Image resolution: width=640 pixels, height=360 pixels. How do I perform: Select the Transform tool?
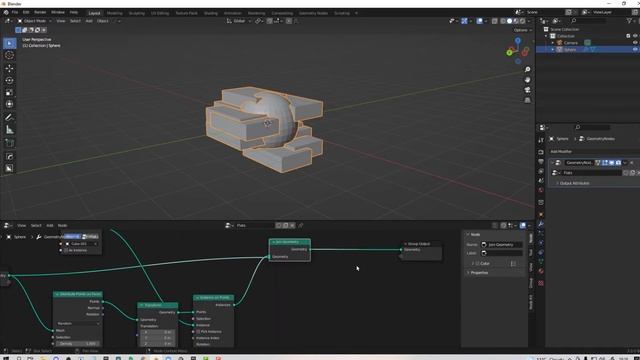click(9, 104)
